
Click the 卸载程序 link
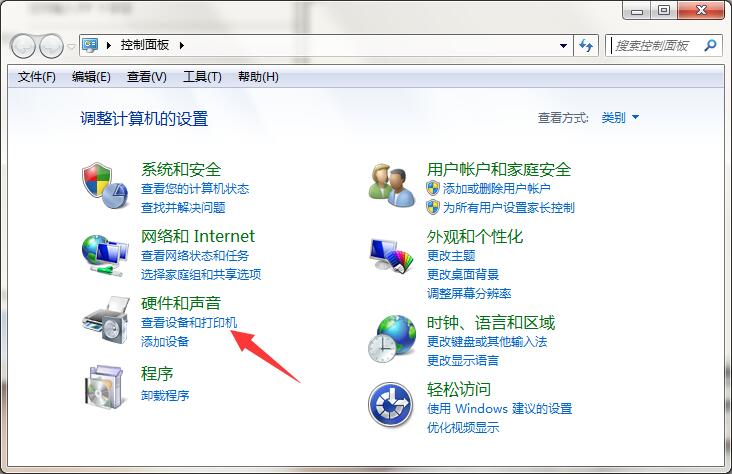[165, 396]
